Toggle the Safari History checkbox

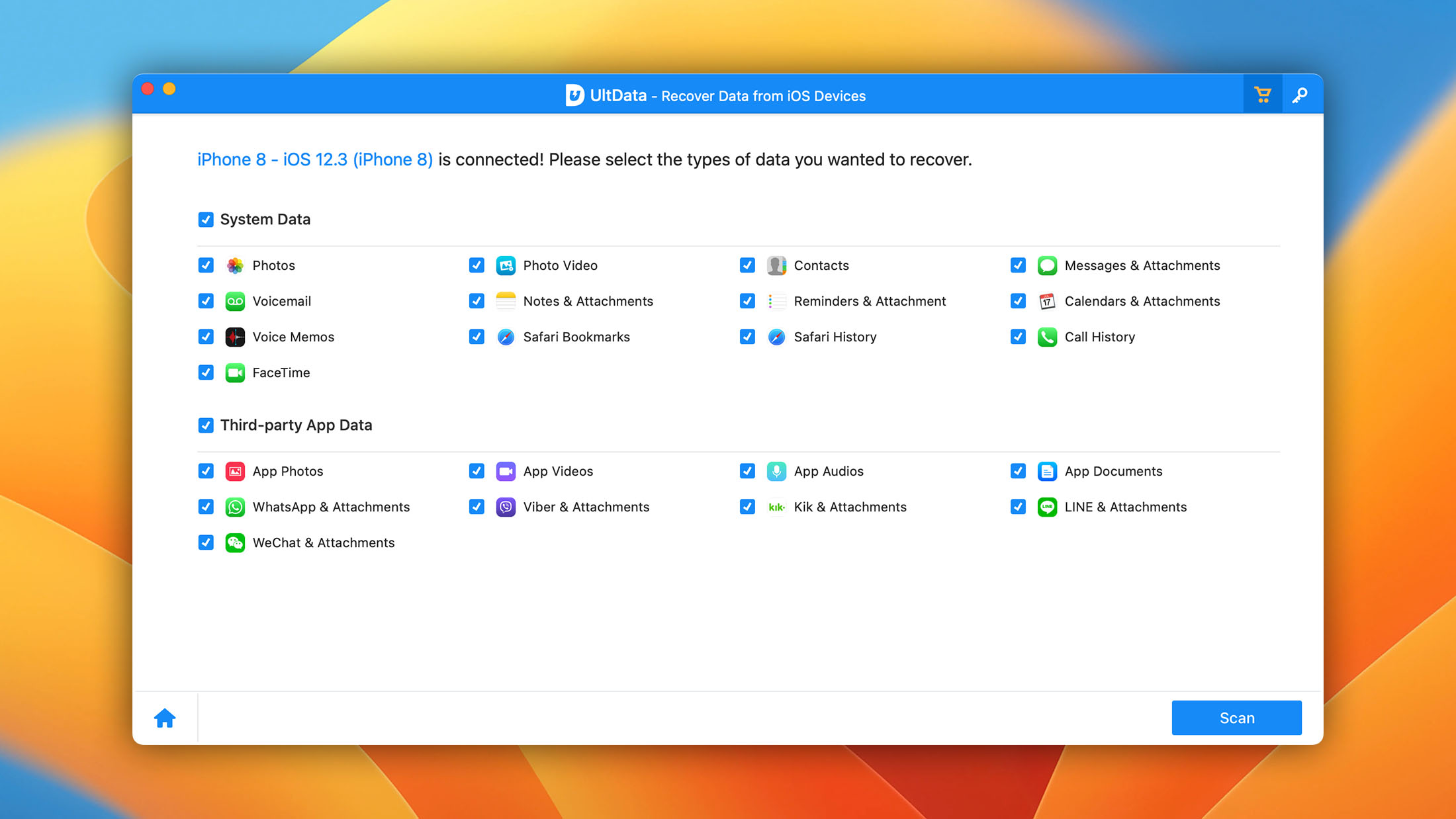[x=747, y=337]
